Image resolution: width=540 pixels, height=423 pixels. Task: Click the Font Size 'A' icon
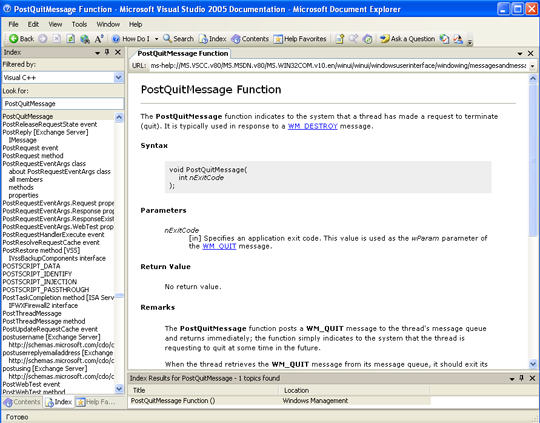click(99, 39)
